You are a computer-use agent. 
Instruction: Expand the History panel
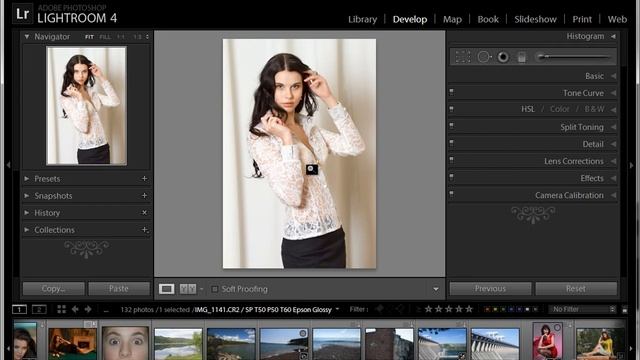(27, 213)
